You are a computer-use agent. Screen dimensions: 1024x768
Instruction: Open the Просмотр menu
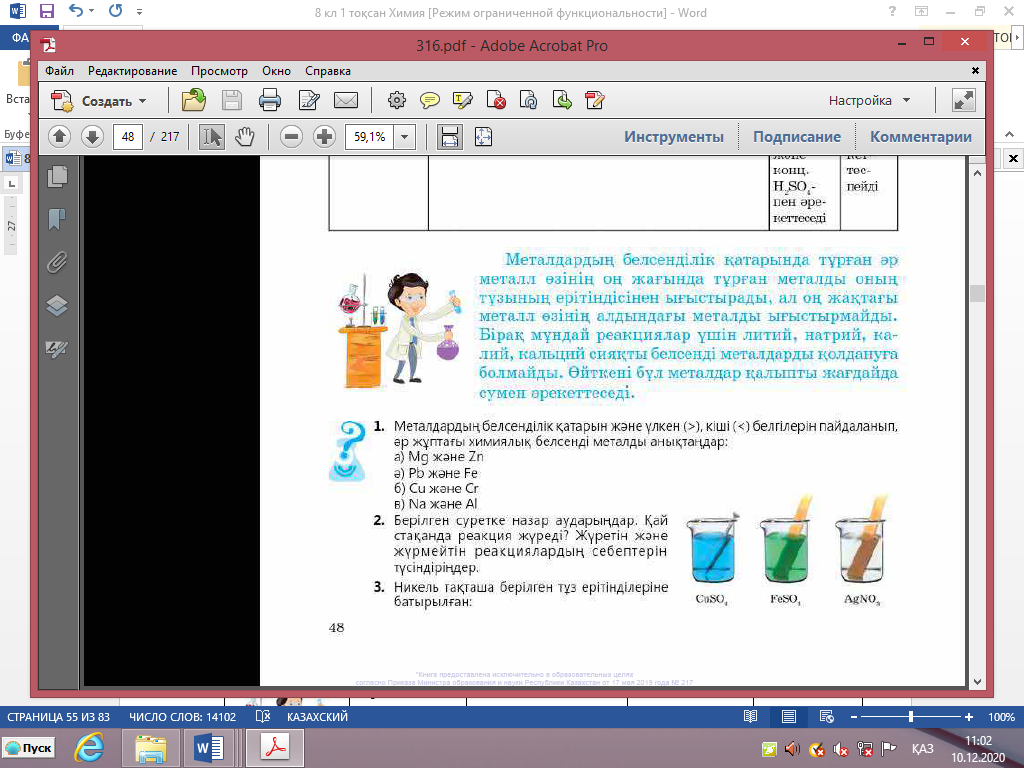click(219, 71)
